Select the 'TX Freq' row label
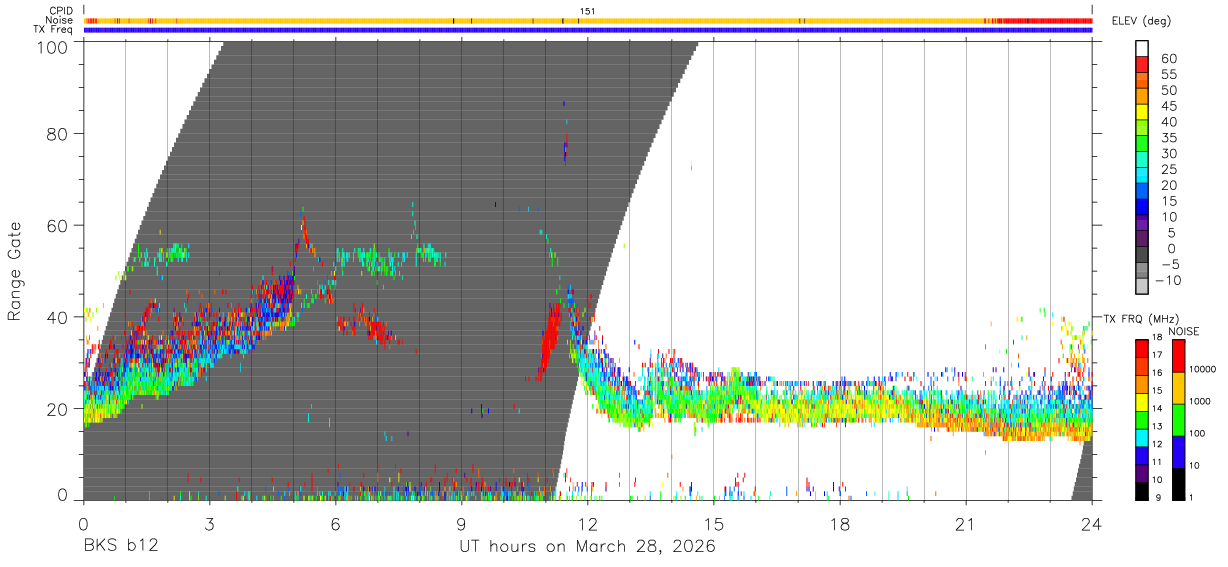 pos(53,30)
